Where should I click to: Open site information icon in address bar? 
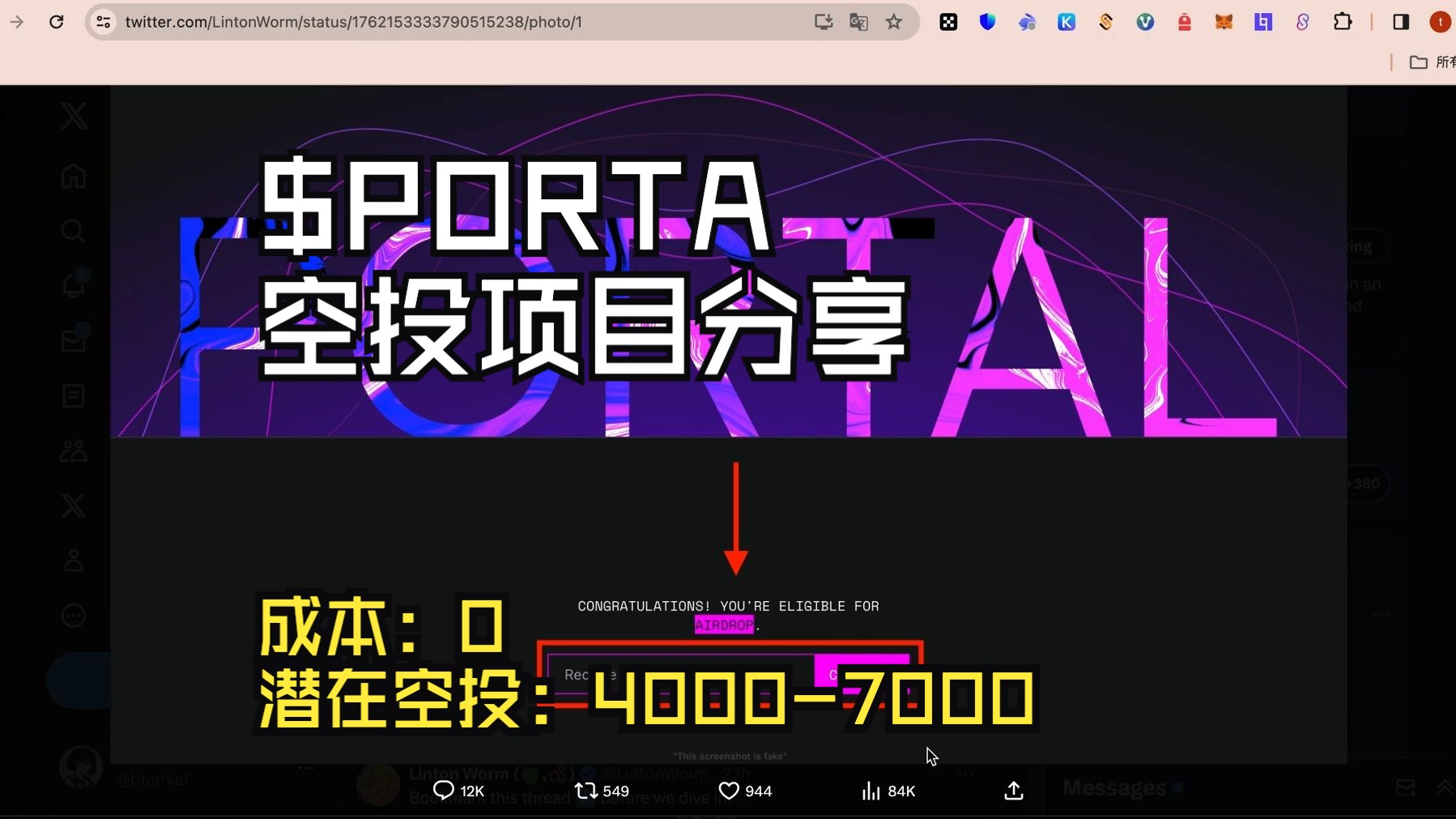coord(104,22)
